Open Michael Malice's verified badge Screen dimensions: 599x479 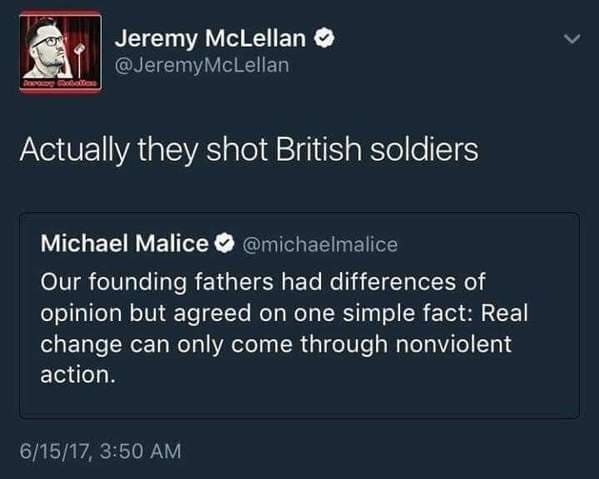click(x=224, y=243)
